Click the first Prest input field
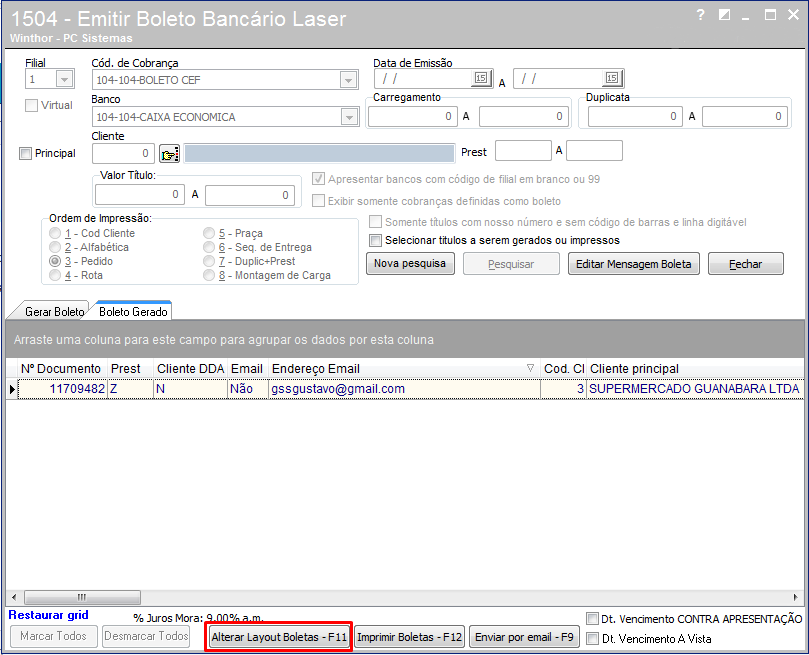The image size is (809, 655). point(523,151)
